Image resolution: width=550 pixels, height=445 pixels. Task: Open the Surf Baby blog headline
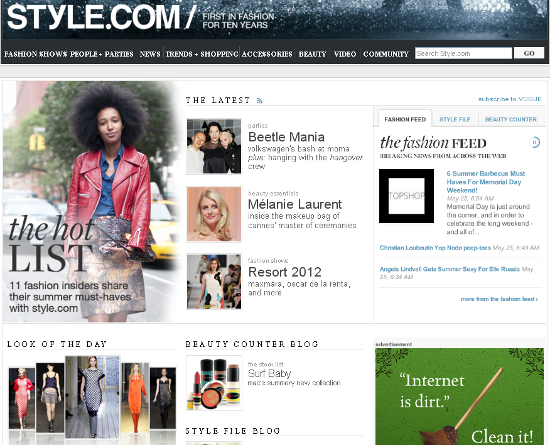269,373
